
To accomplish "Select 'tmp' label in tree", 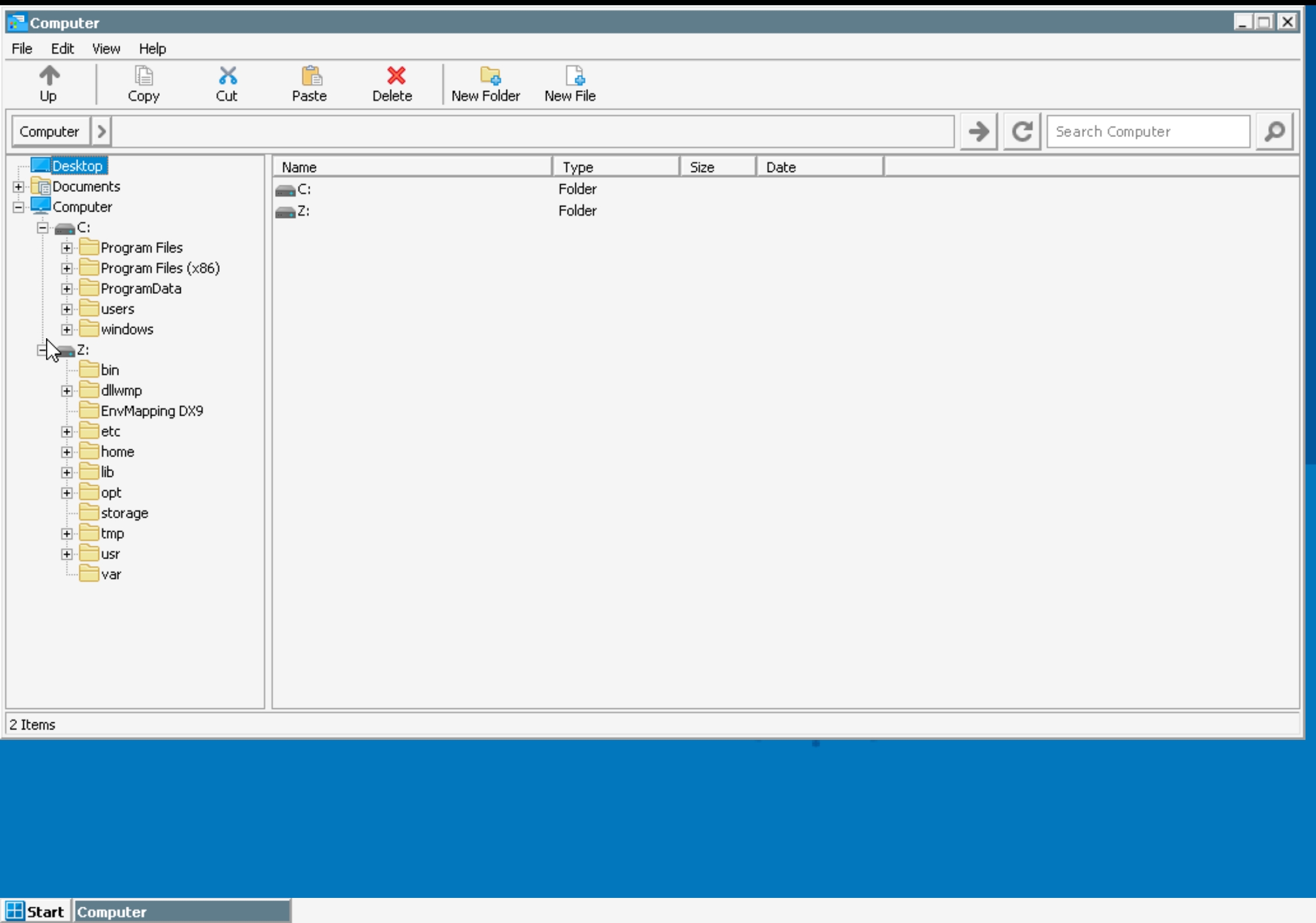I will click(112, 534).
